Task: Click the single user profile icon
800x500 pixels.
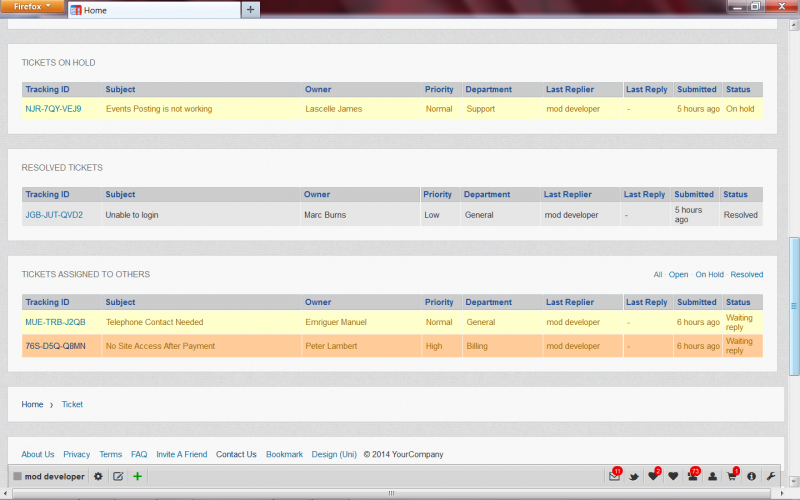Action: tap(712, 477)
